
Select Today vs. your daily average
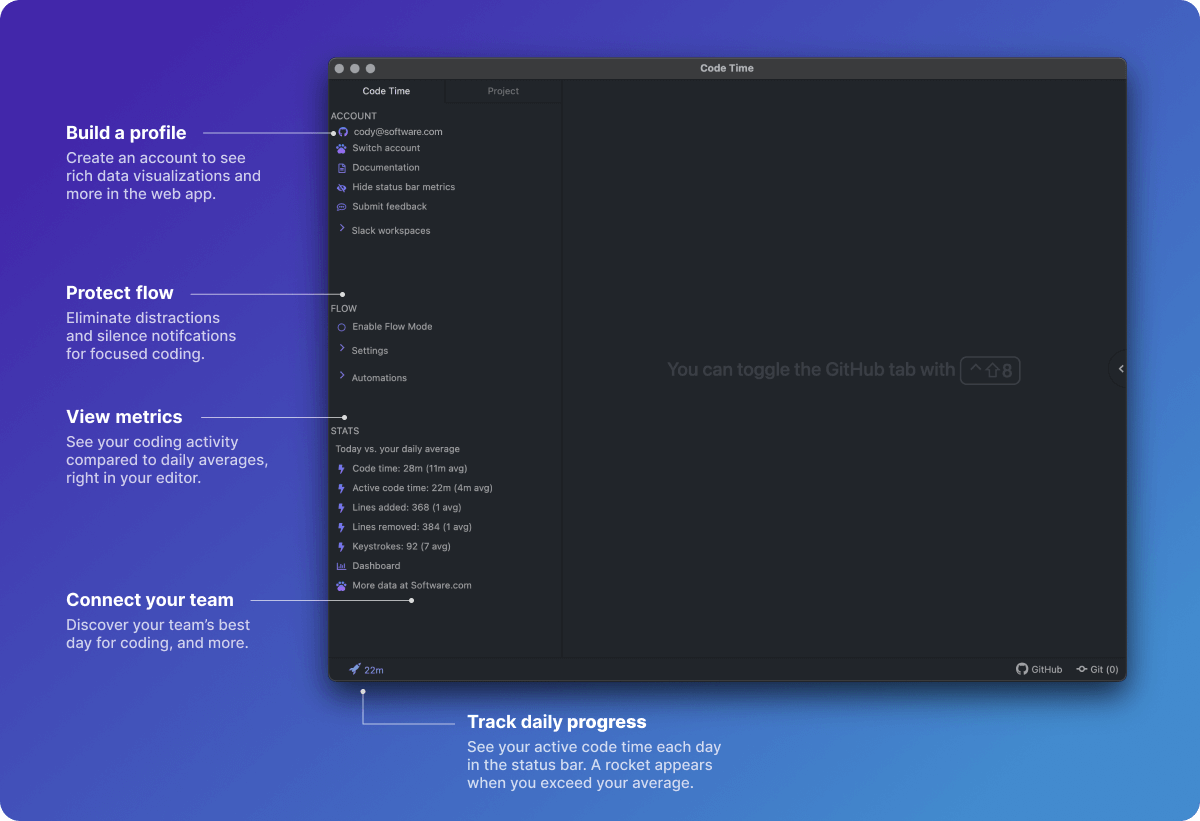coord(397,449)
